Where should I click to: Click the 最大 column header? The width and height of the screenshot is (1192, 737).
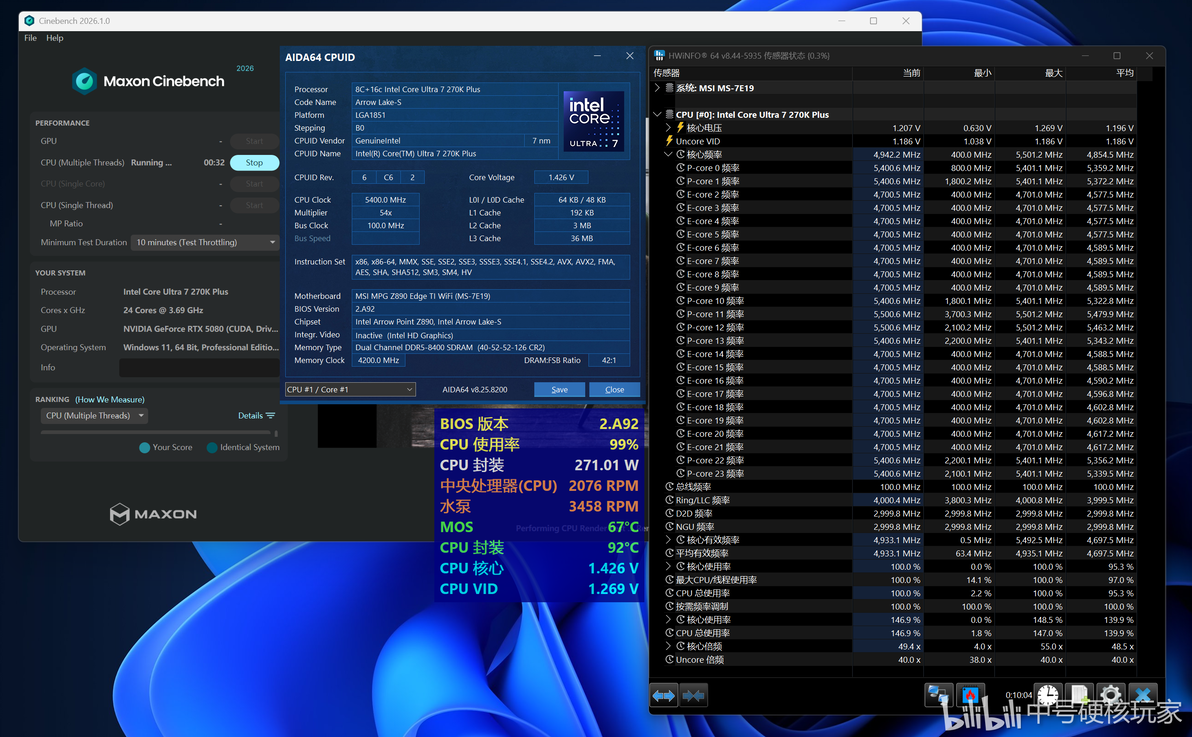(x=1030, y=73)
